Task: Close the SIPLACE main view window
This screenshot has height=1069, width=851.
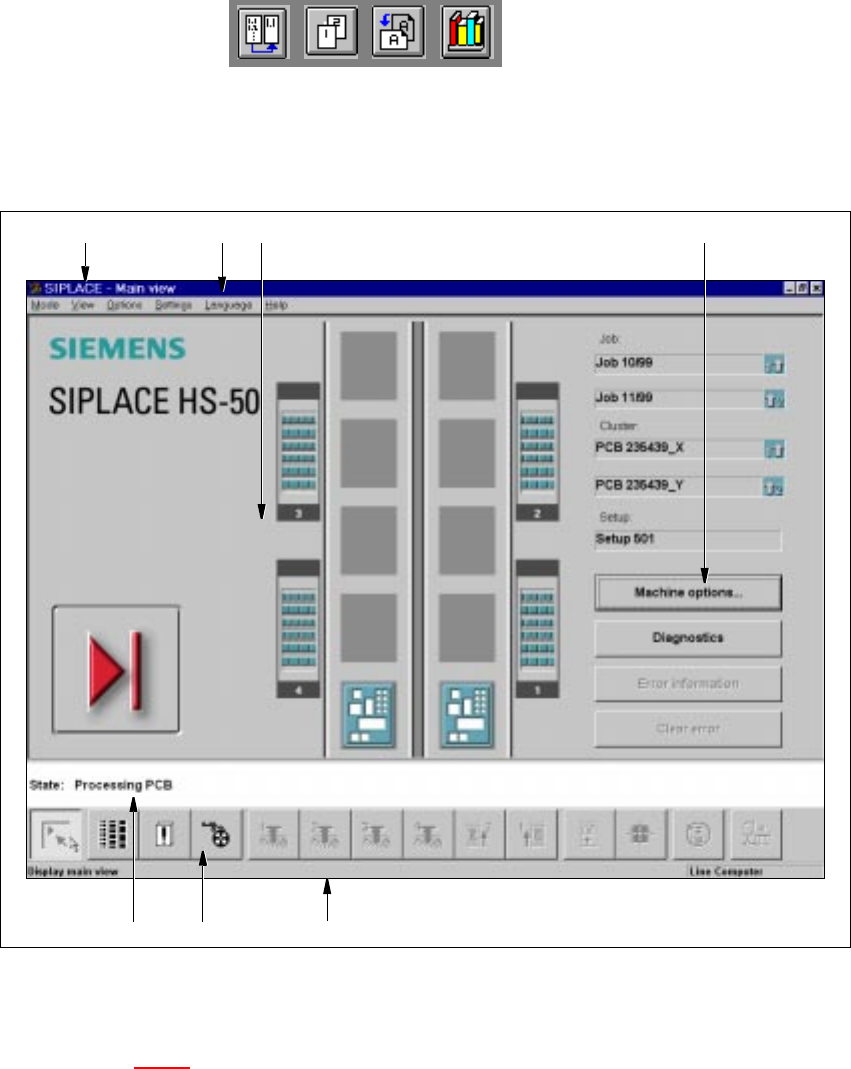Action: click(816, 288)
